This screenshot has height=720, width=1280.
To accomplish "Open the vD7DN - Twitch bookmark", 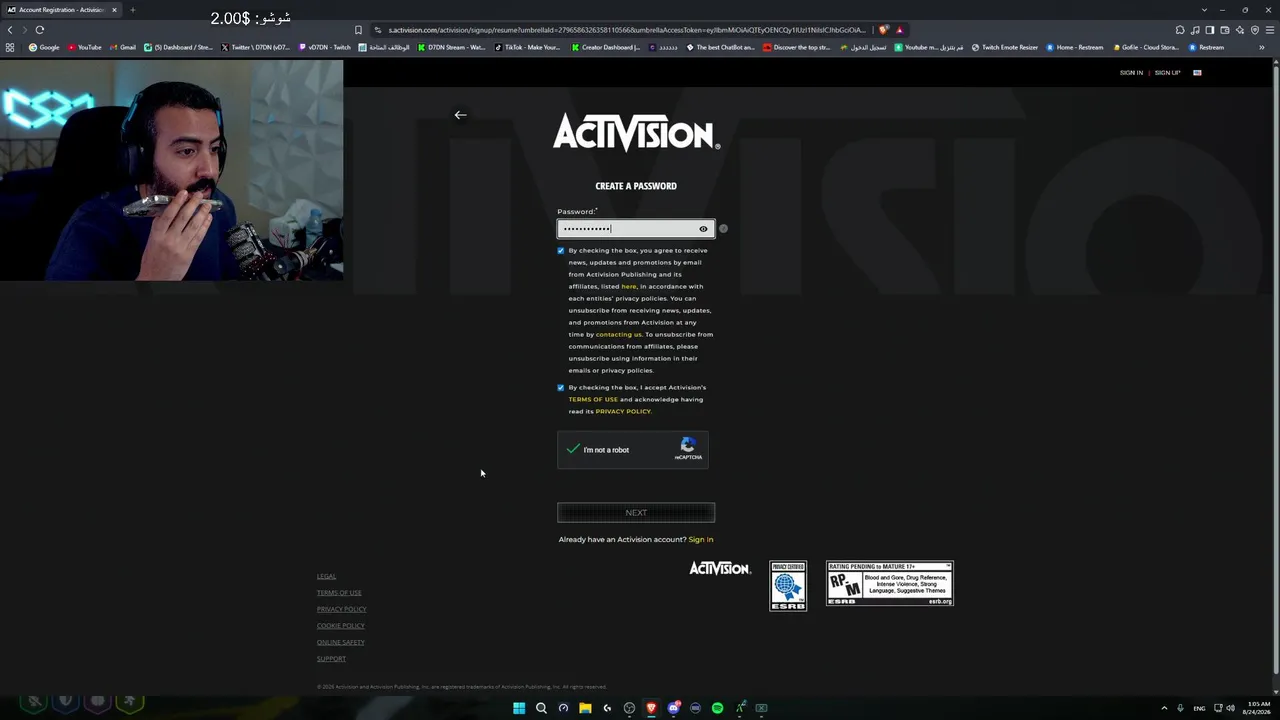I will 325,47.
